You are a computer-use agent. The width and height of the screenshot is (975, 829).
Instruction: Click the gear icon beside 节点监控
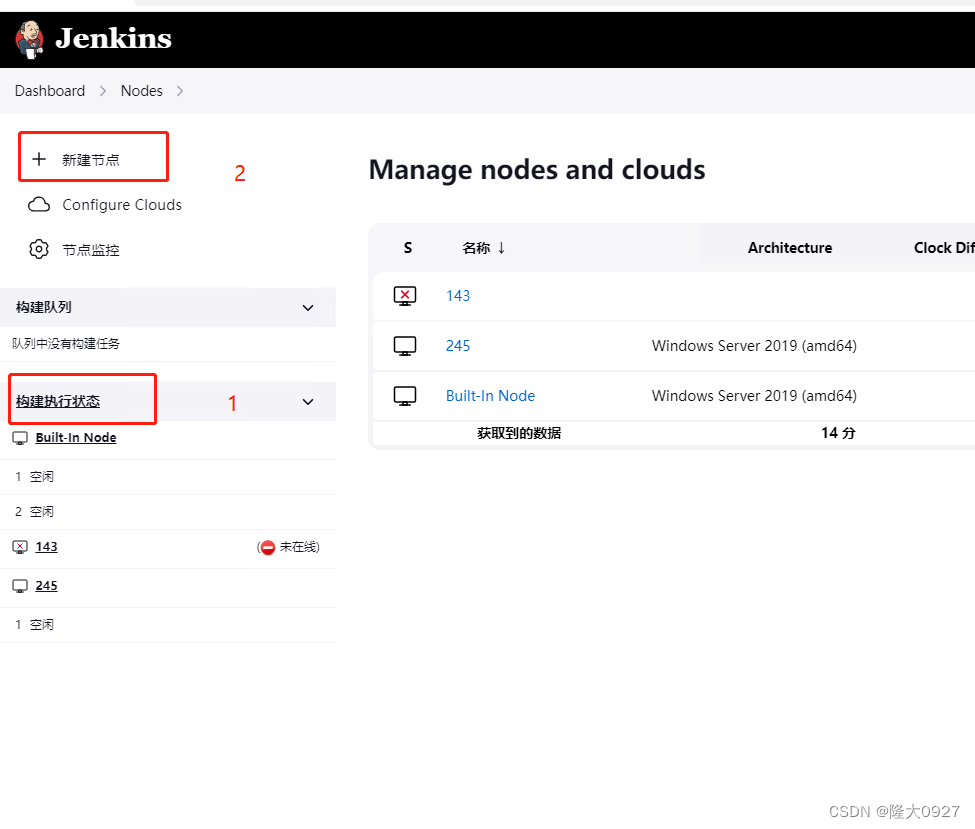[x=38, y=249]
